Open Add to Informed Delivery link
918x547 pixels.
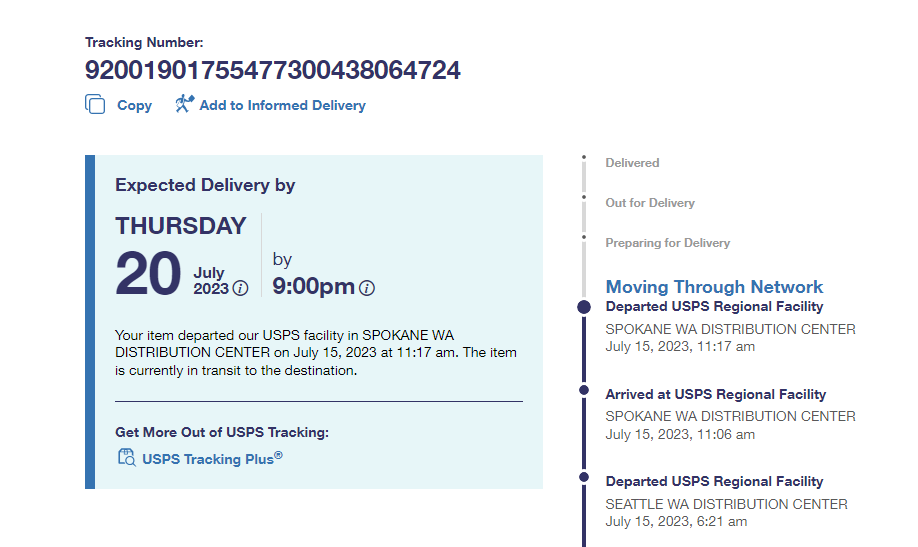(x=282, y=105)
